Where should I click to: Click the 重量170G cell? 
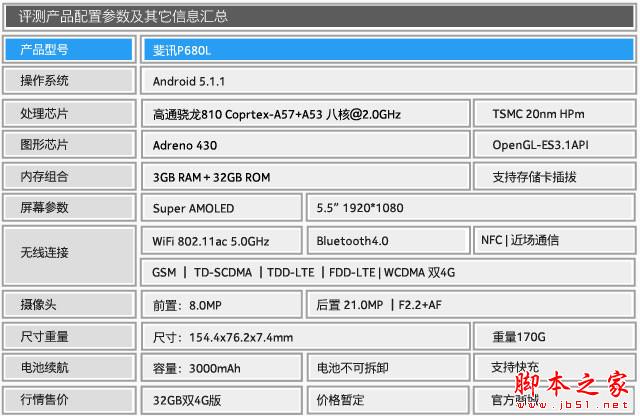point(554,336)
